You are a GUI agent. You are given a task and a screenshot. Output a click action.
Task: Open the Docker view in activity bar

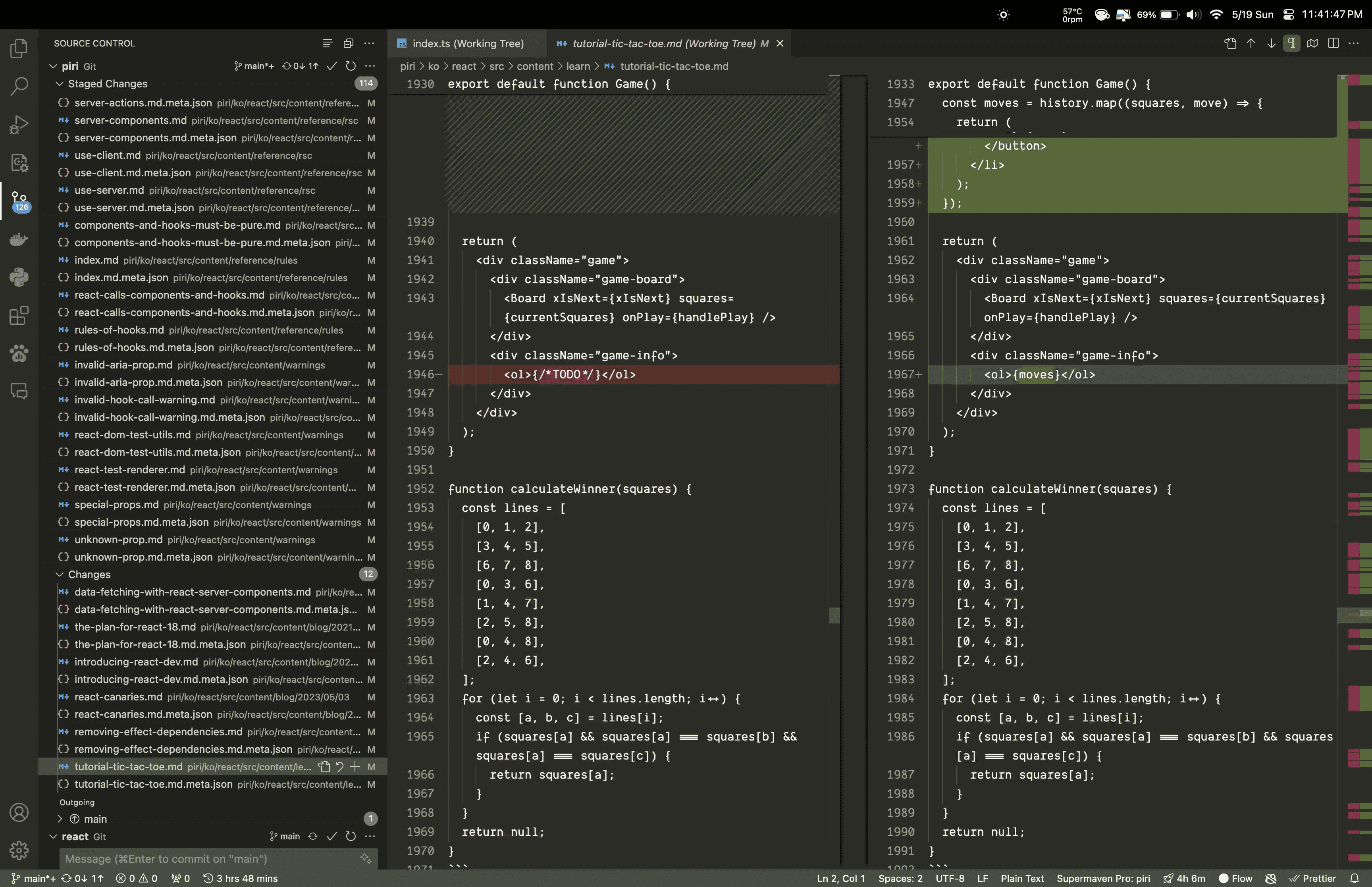[x=19, y=239]
